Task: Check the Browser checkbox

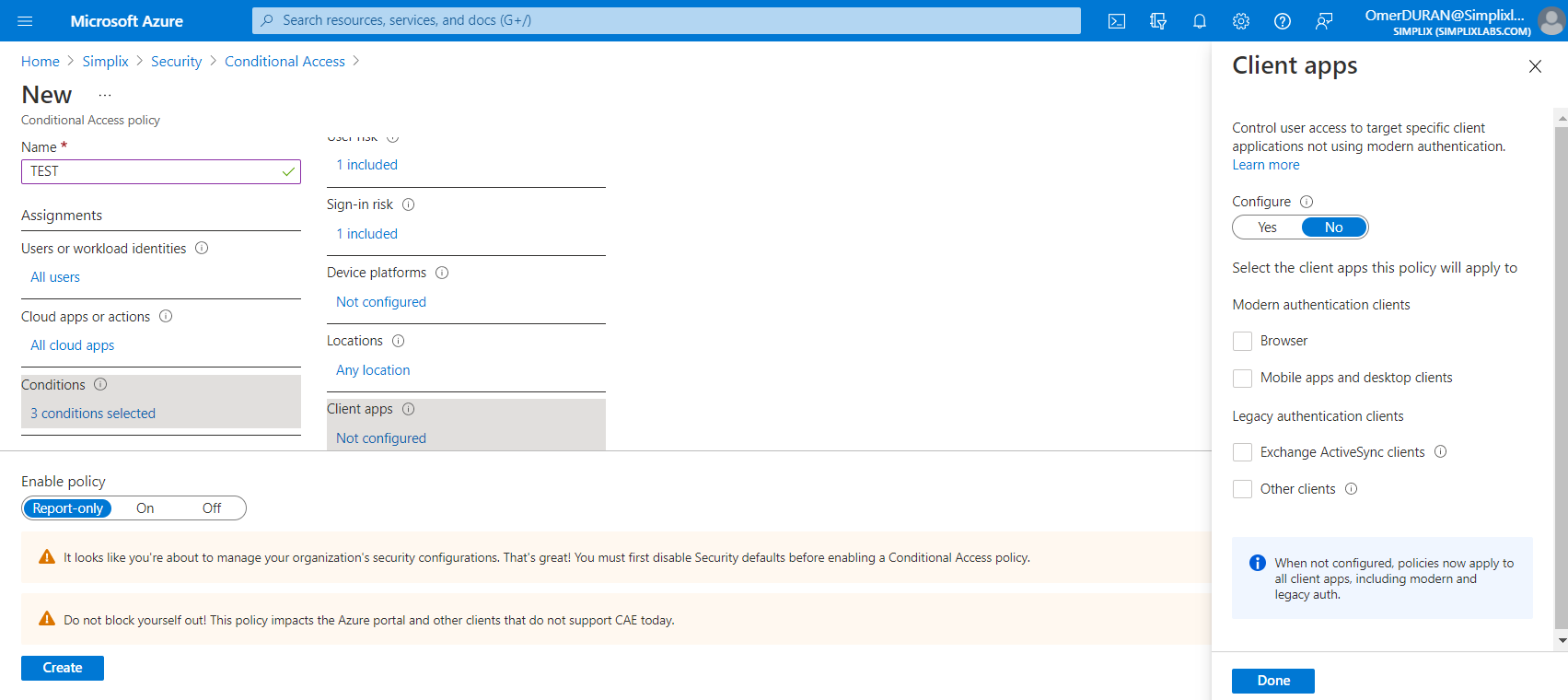Action: click(x=1242, y=341)
